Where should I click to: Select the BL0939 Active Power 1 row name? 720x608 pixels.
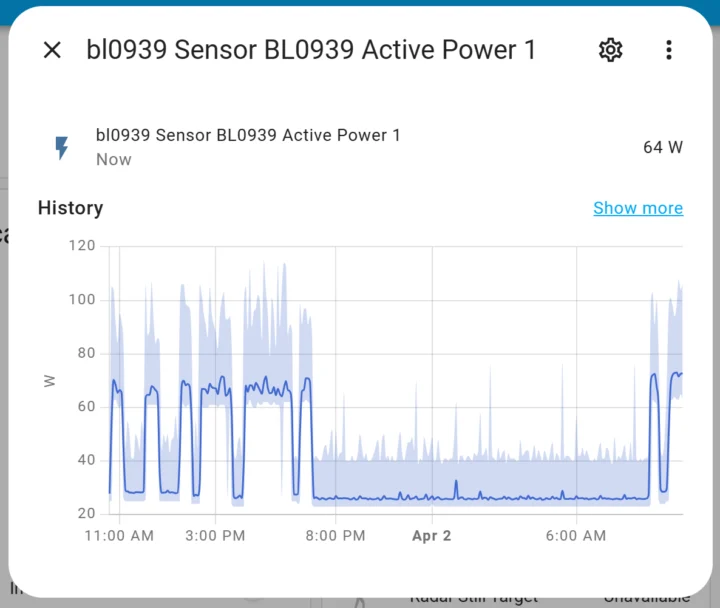pos(248,135)
